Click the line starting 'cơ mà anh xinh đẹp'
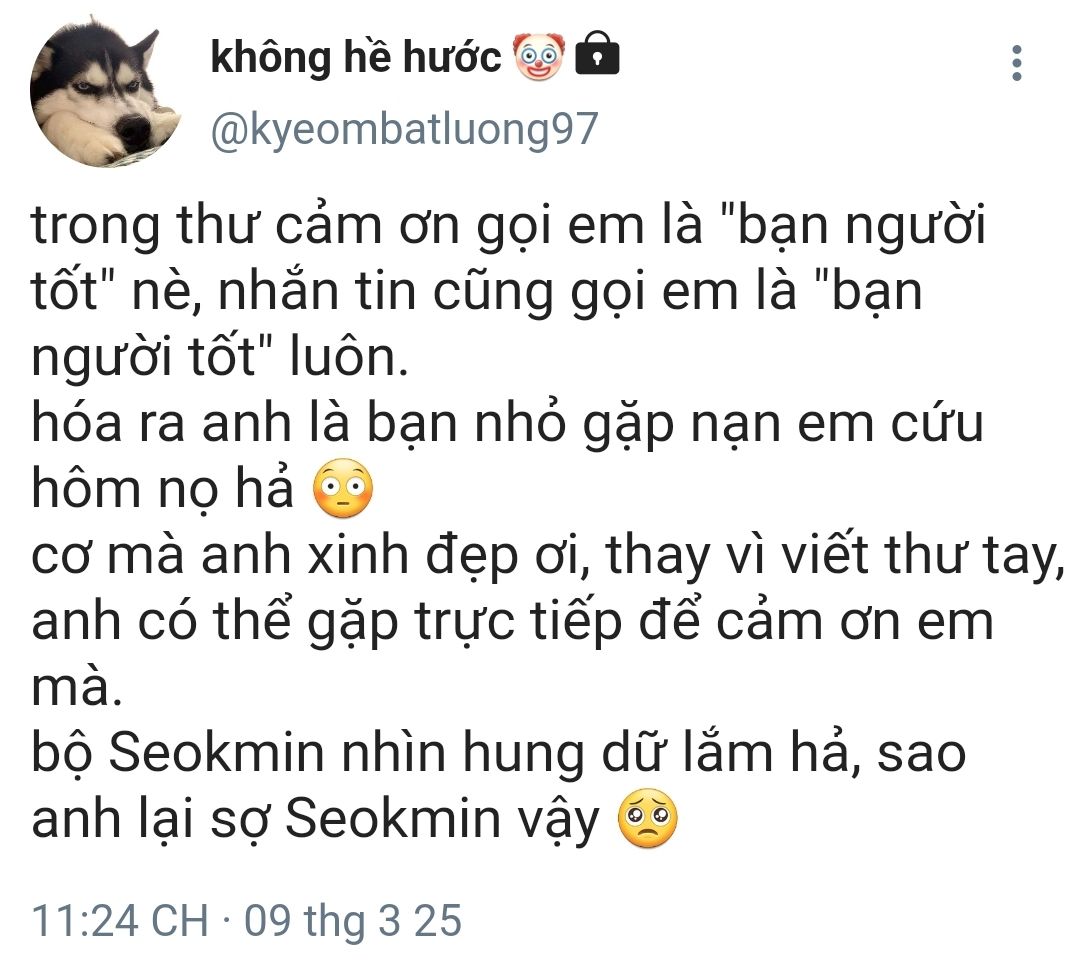This screenshot has height=961, width=1080. [548, 555]
